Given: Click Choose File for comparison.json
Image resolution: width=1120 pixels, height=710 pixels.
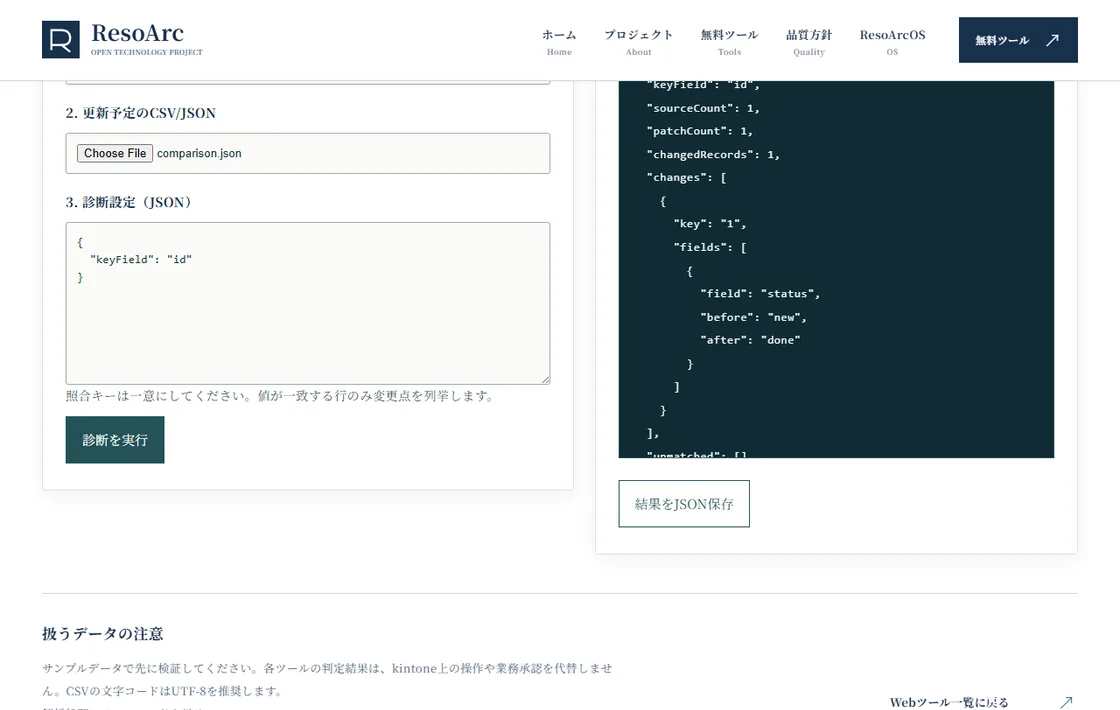Looking at the screenshot, I should pyautogui.click(x=115, y=153).
